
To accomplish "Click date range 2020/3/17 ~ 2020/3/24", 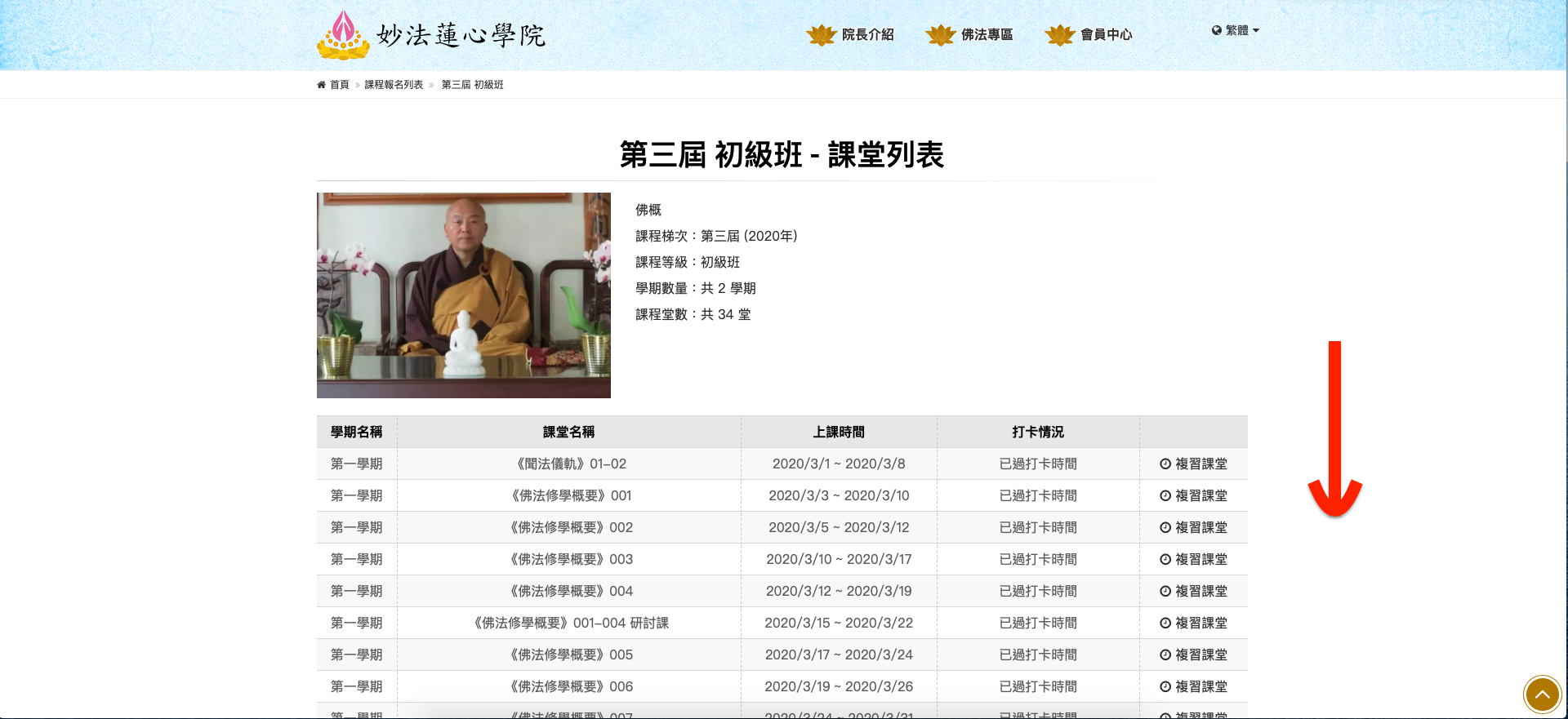I will 839,655.
